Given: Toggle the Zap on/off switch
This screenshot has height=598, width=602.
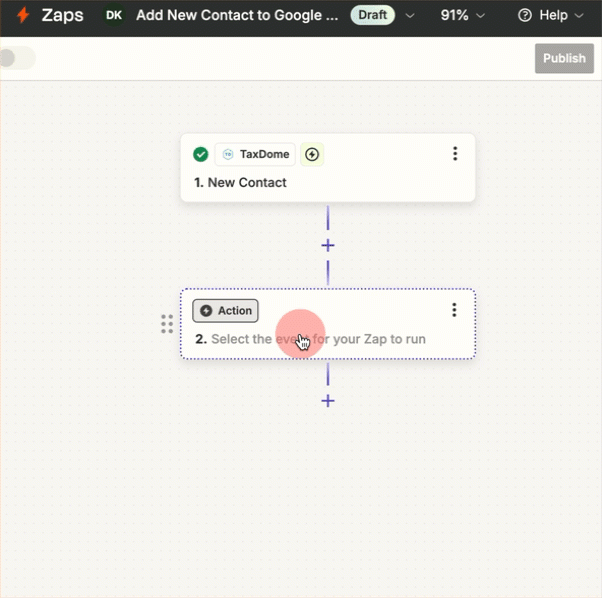Looking at the screenshot, I should coord(15,58).
